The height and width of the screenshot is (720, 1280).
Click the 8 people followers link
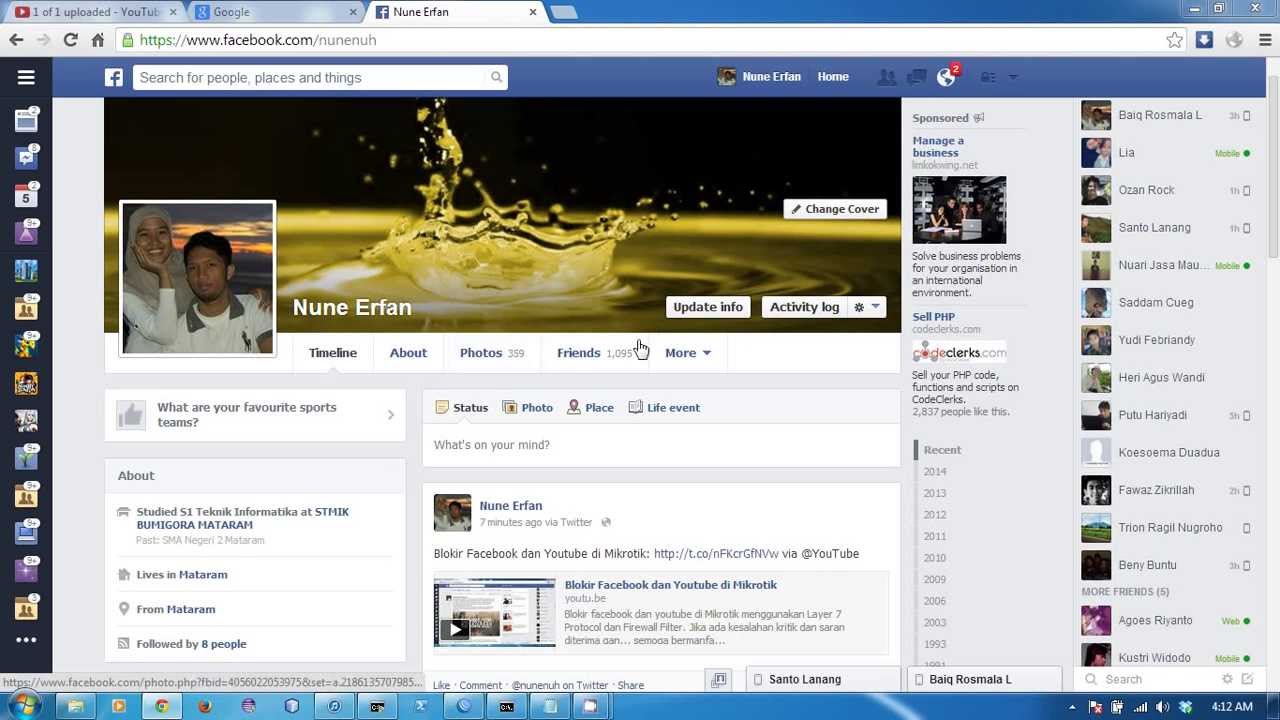pos(224,644)
